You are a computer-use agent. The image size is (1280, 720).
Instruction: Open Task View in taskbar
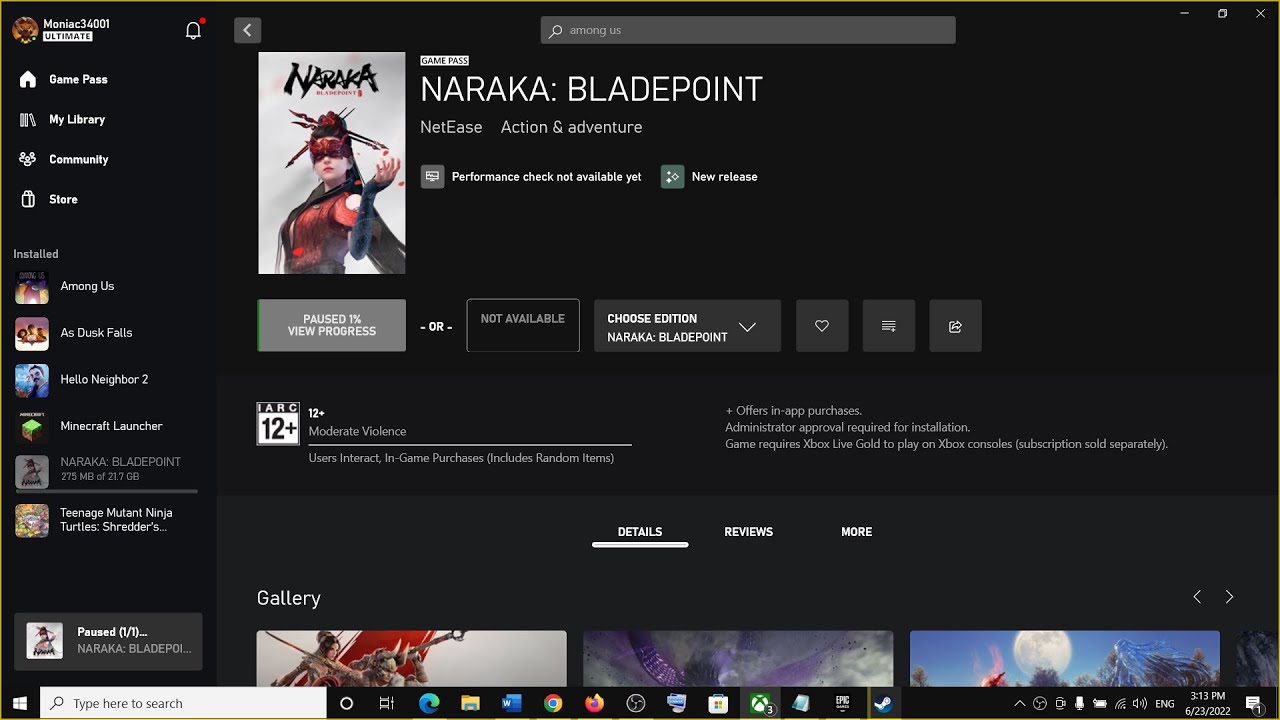(x=387, y=703)
